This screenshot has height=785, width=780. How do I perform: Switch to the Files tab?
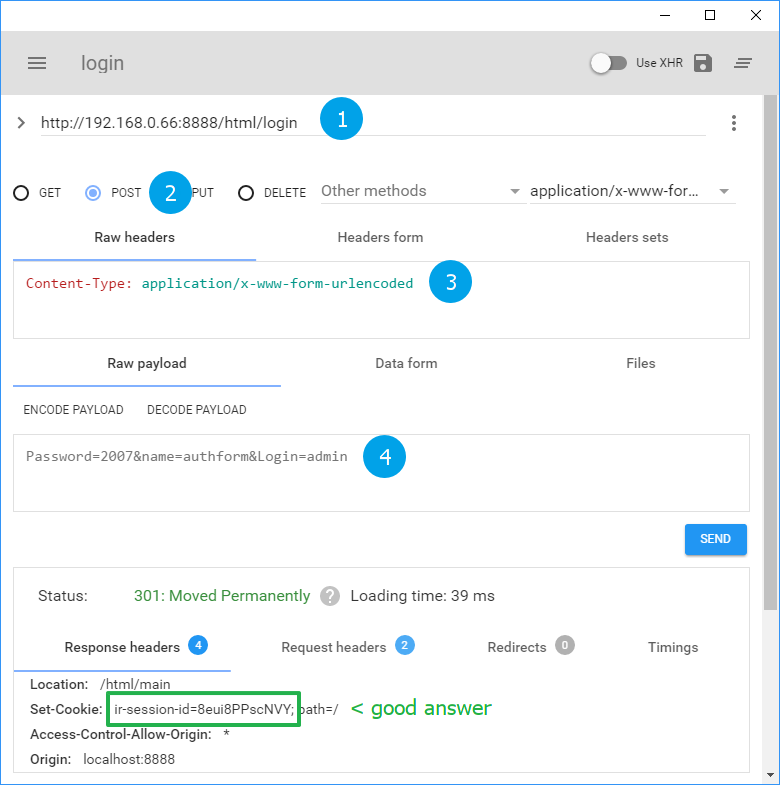(640, 363)
